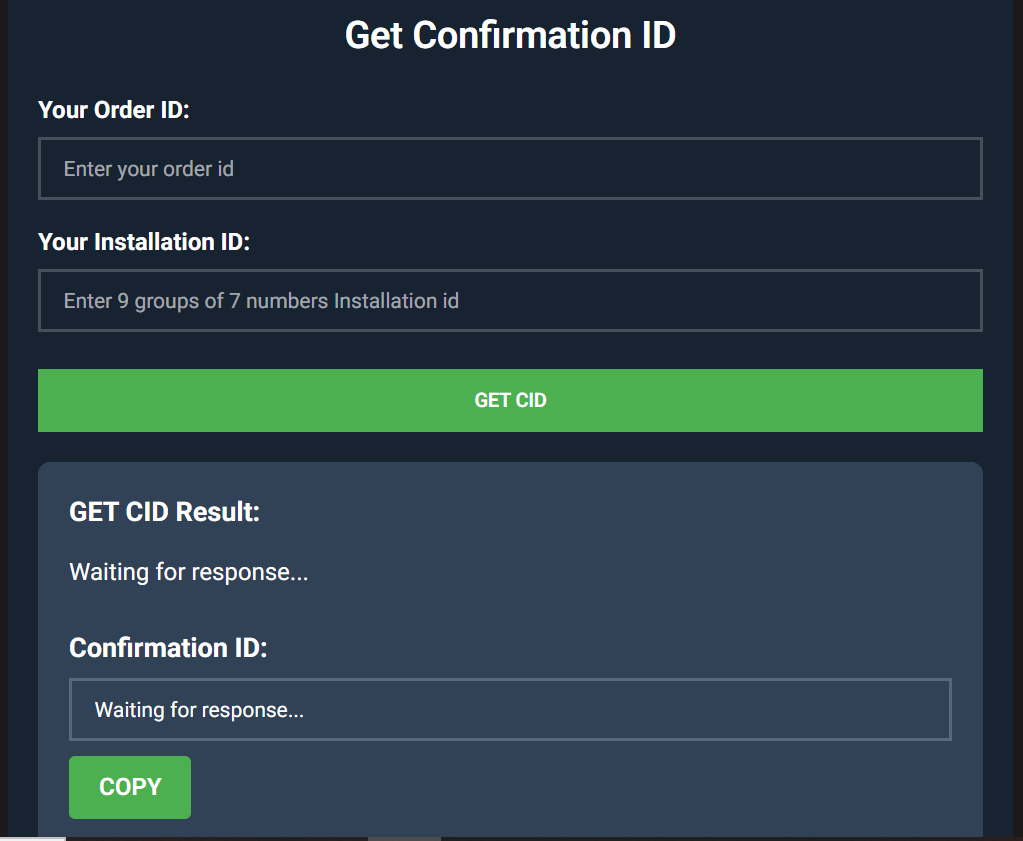Select the Confirmation ID output box
The image size is (1023, 841).
tap(510, 710)
